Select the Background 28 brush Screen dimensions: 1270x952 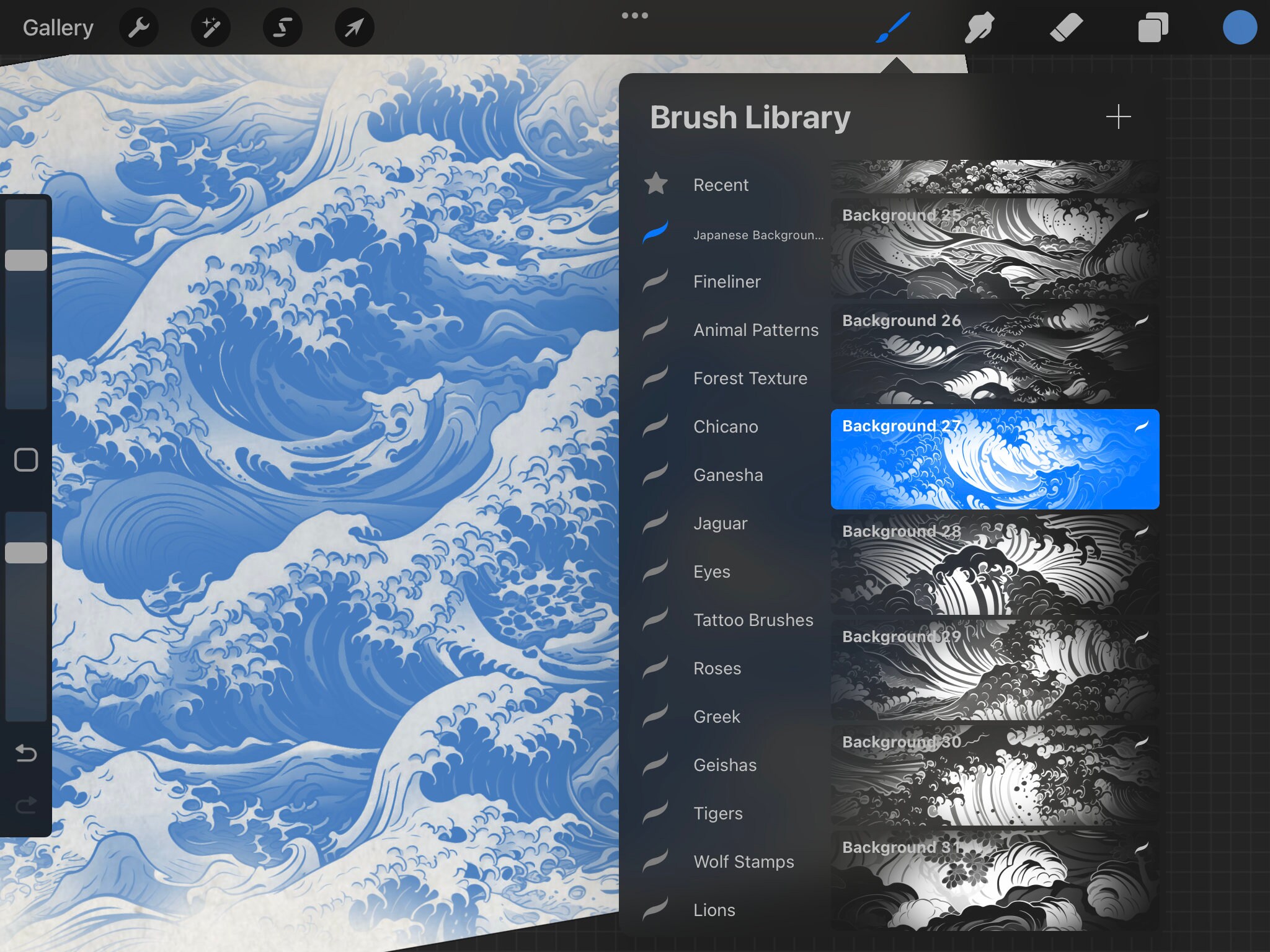click(x=995, y=565)
